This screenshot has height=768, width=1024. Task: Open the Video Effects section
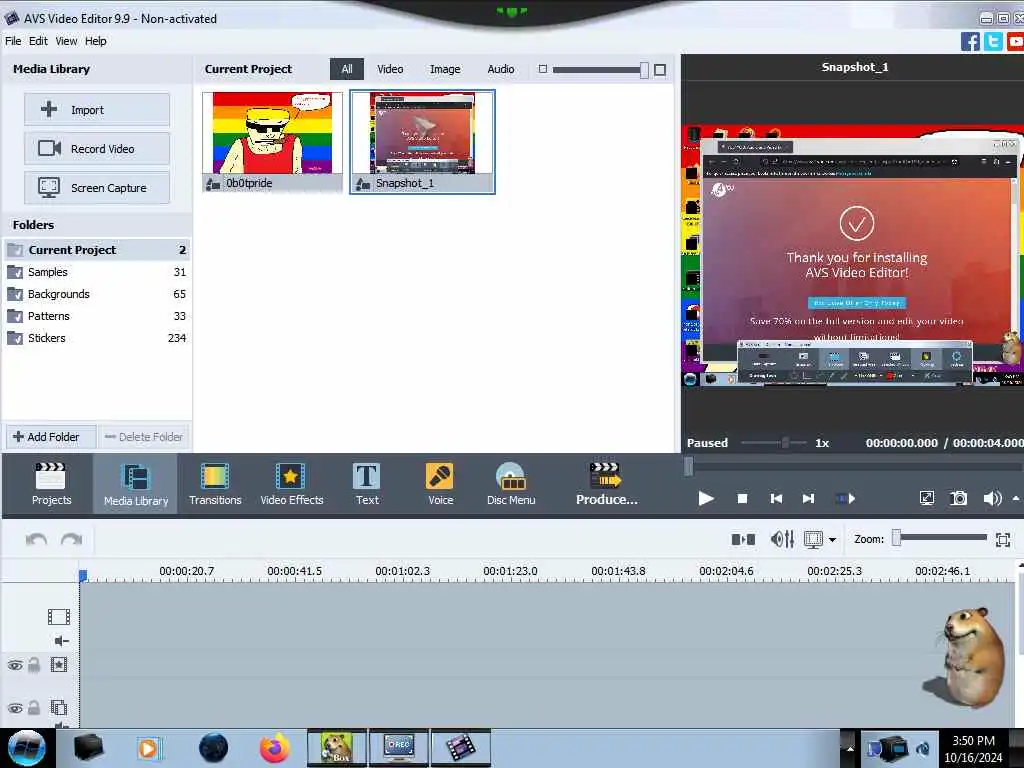(291, 484)
